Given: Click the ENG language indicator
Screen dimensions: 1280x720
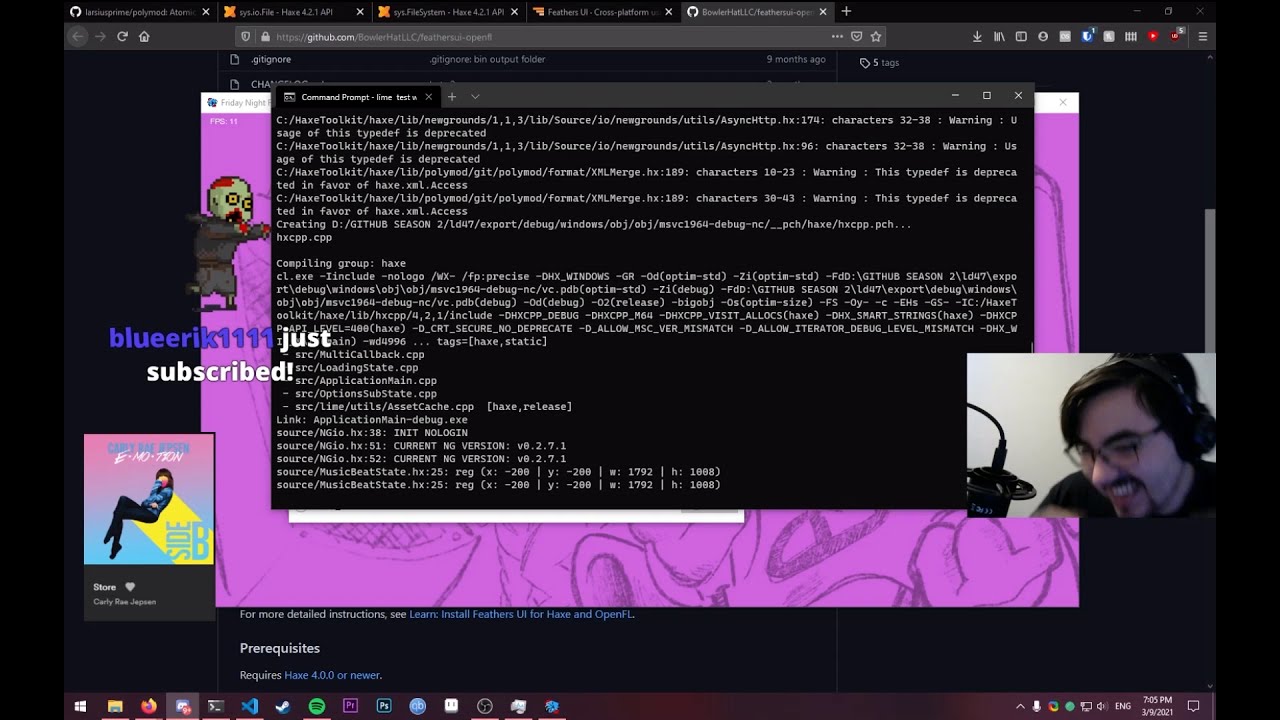Looking at the screenshot, I should pos(1123,706).
